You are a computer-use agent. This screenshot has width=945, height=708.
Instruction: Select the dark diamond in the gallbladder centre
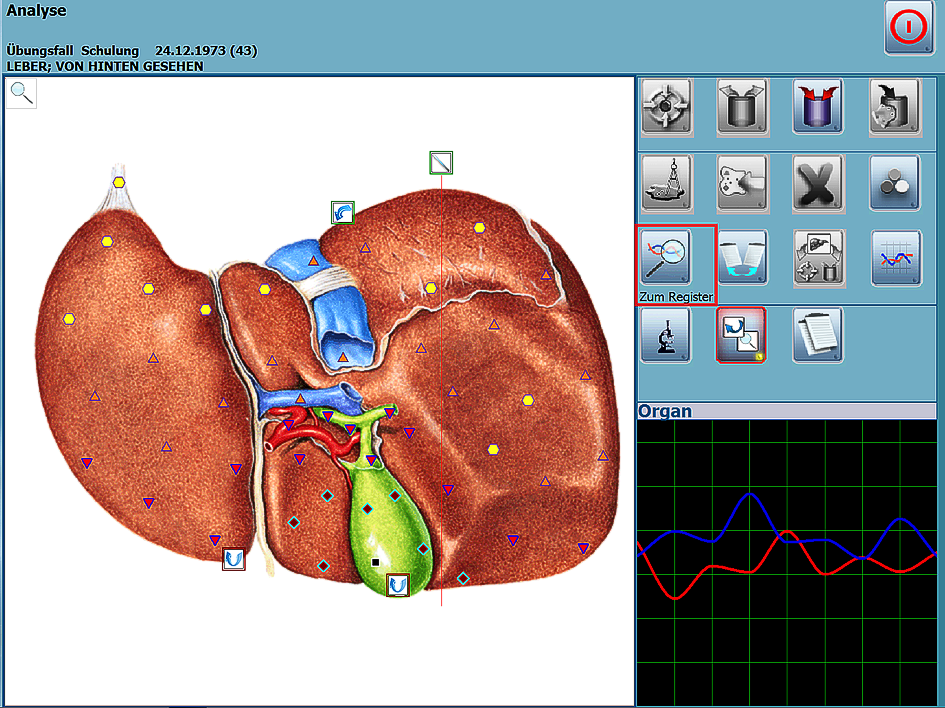[368, 509]
